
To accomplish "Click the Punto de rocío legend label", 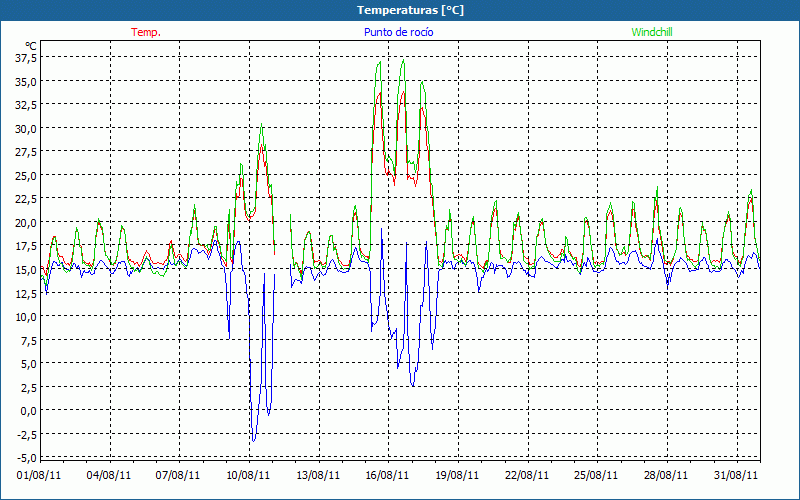I will click(398, 32).
